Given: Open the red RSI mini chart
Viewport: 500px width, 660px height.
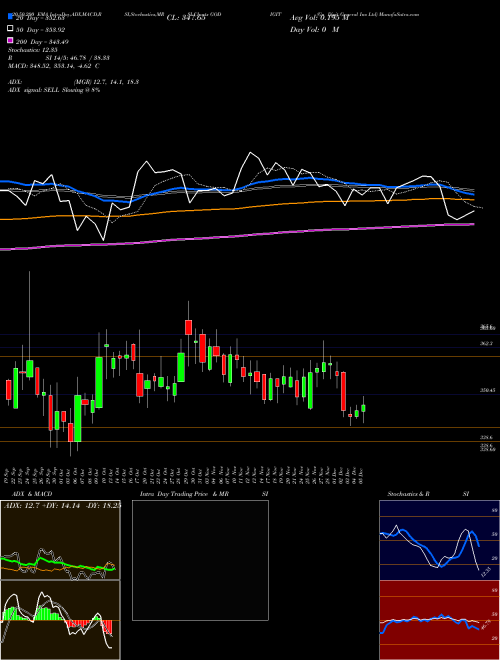Looking at the screenshot, I should tap(439, 620).
